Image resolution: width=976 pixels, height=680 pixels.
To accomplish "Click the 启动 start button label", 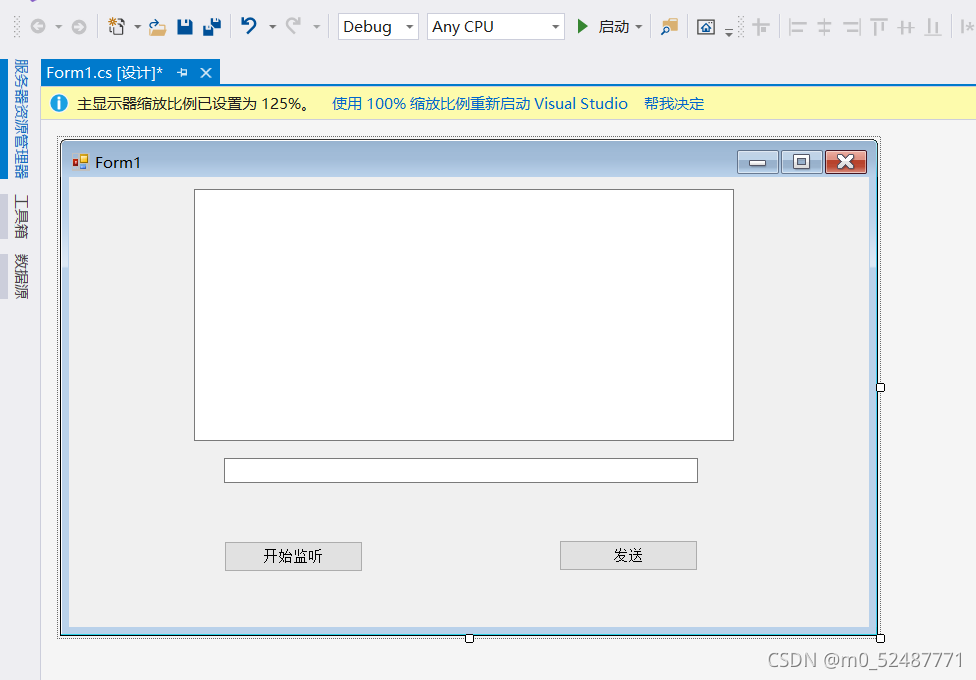I will click(613, 27).
